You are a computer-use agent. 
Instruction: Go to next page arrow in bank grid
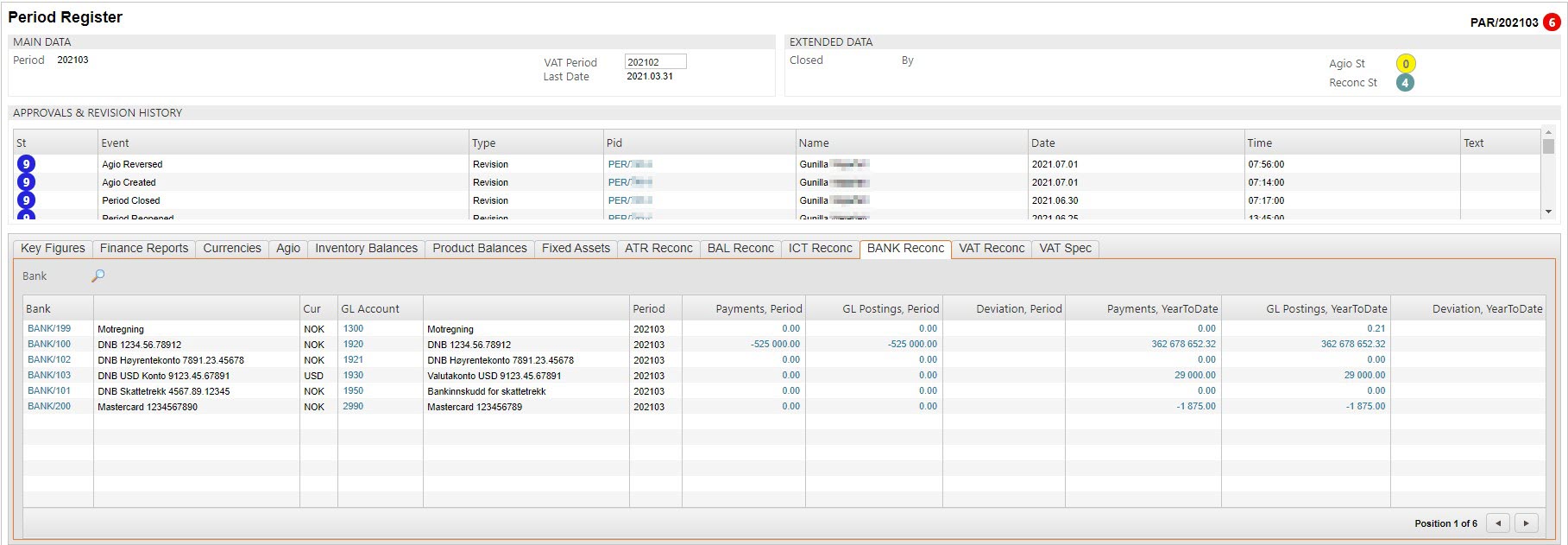(x=1526, y=523)
